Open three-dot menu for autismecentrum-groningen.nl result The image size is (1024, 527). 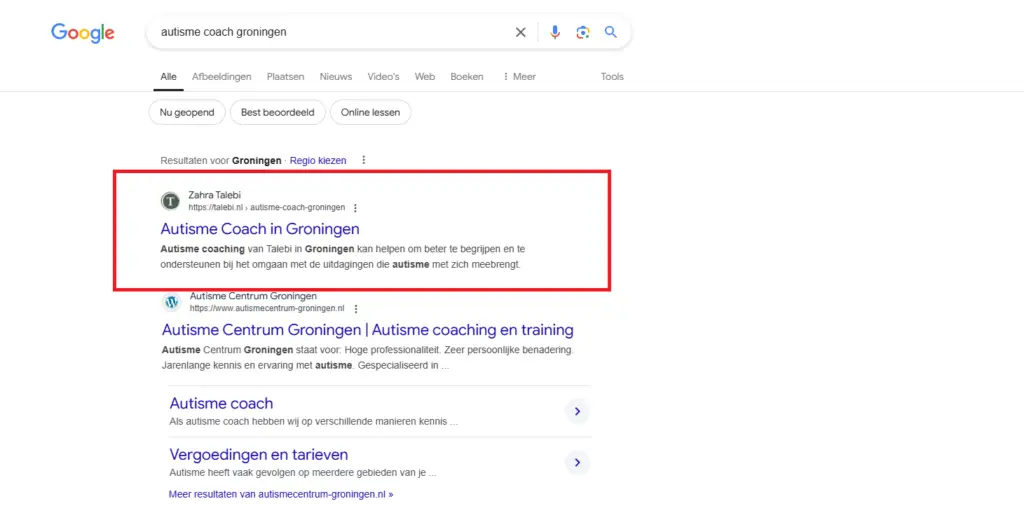[356, 308]
